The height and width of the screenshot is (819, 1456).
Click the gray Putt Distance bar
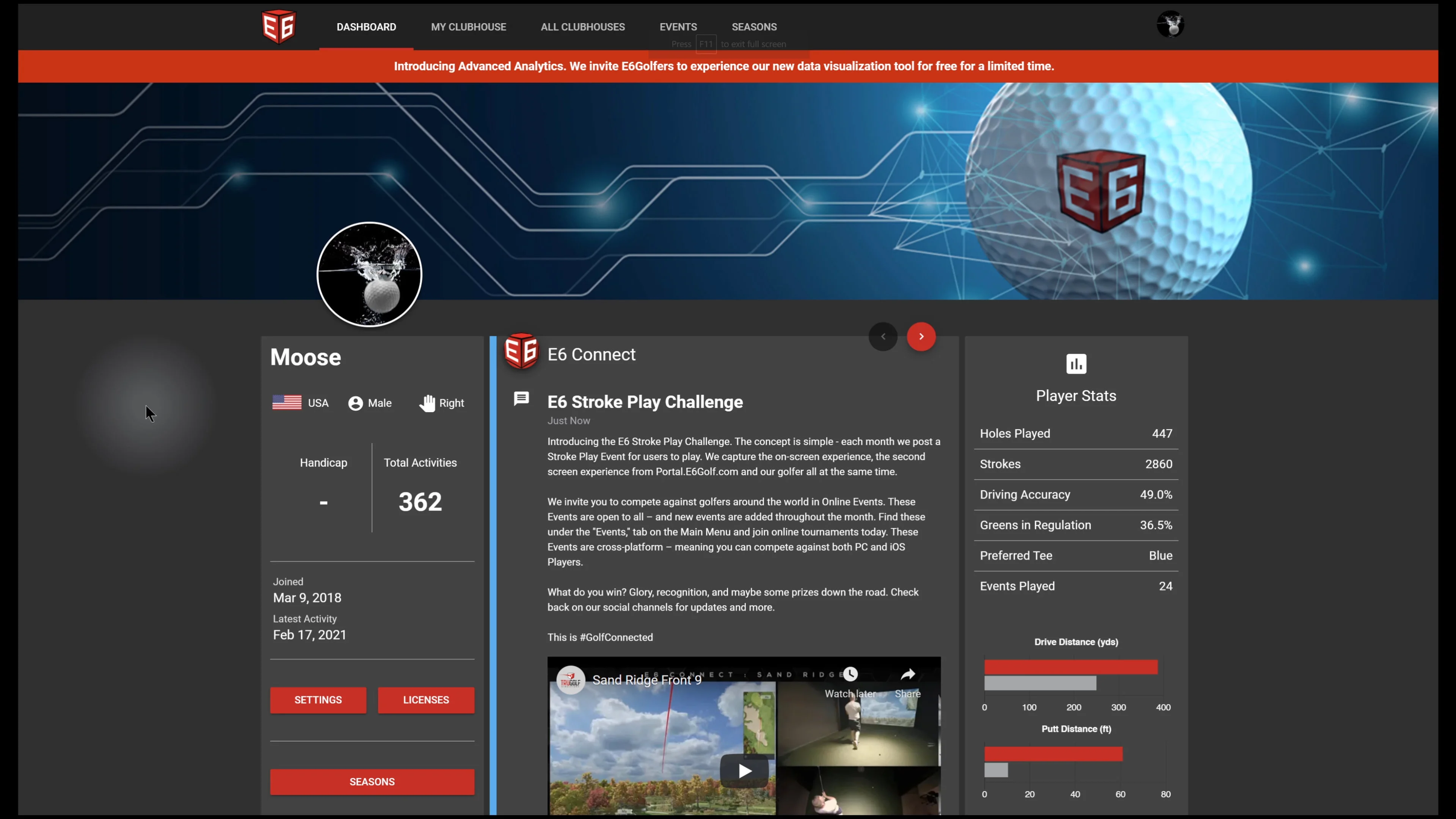[x=996, y=770]
